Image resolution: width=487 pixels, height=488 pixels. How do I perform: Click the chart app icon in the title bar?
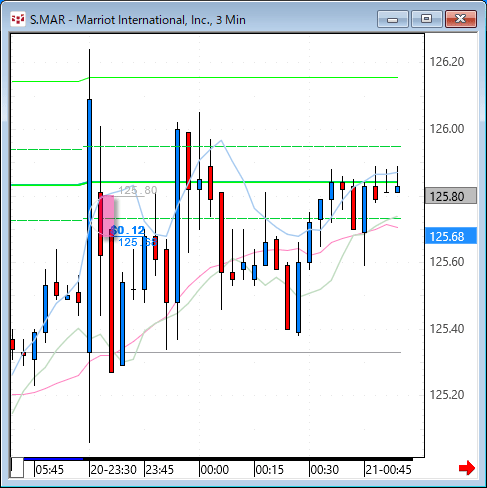(18, 20)
